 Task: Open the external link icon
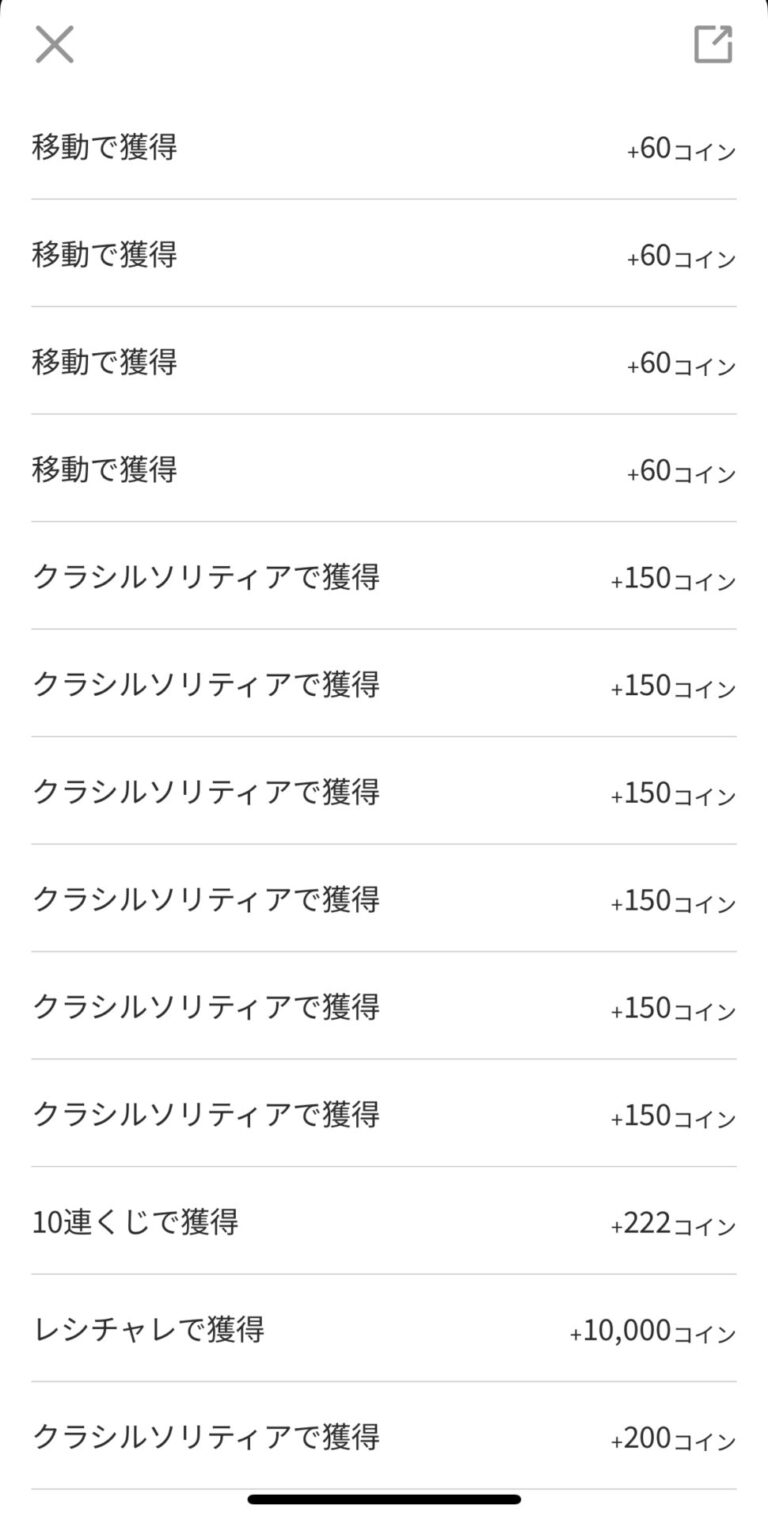(x=713, y=45)
